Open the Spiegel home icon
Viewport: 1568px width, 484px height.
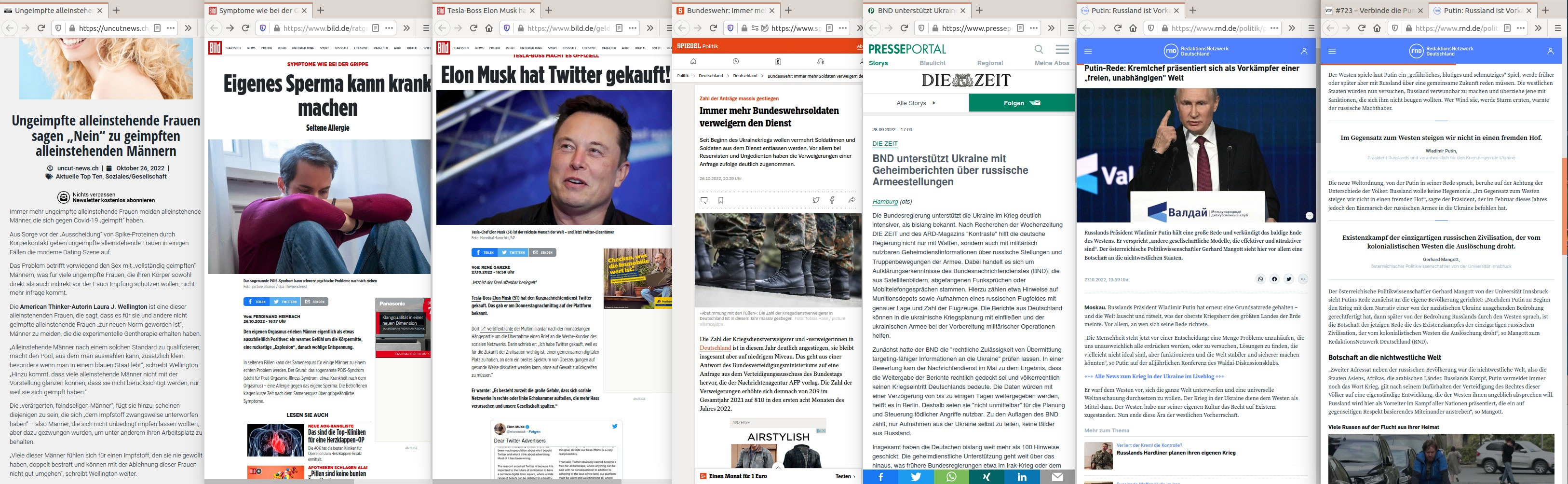coord(693,61)
